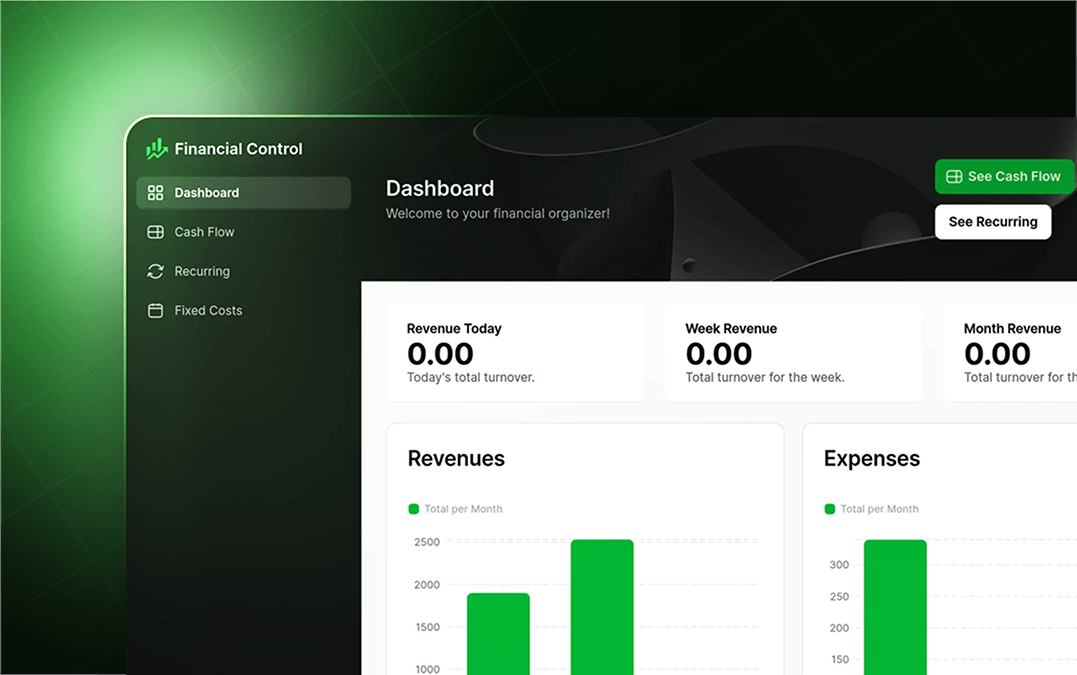This screenshot has height=675, width=1077.
Task: Click the Fixed Costs calendar icon
Action: pos(155,311)
